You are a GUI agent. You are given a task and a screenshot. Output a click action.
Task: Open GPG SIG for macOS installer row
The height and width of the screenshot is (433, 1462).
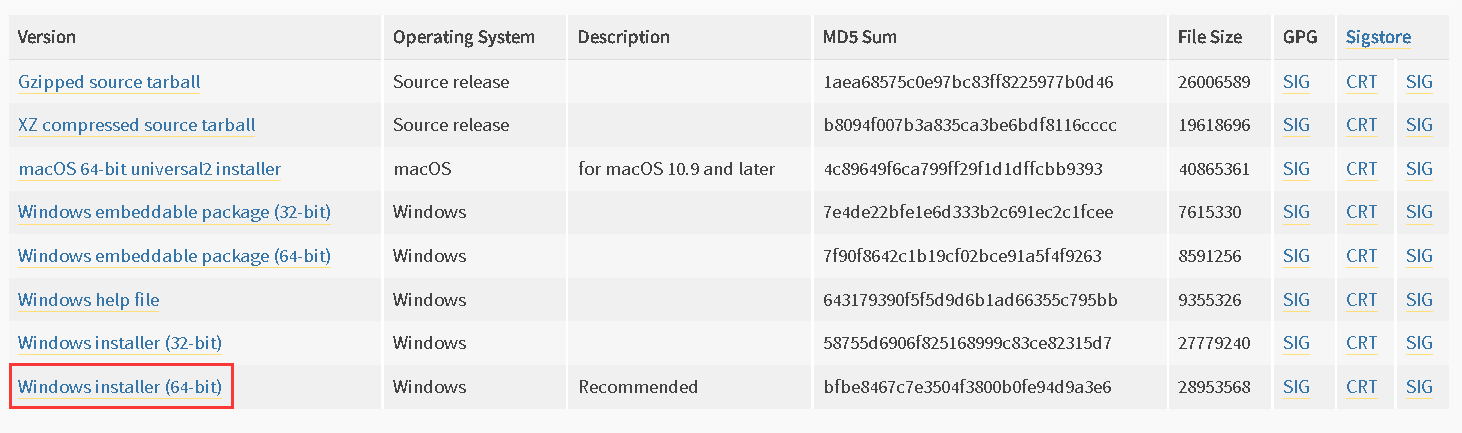point(1296,169)
